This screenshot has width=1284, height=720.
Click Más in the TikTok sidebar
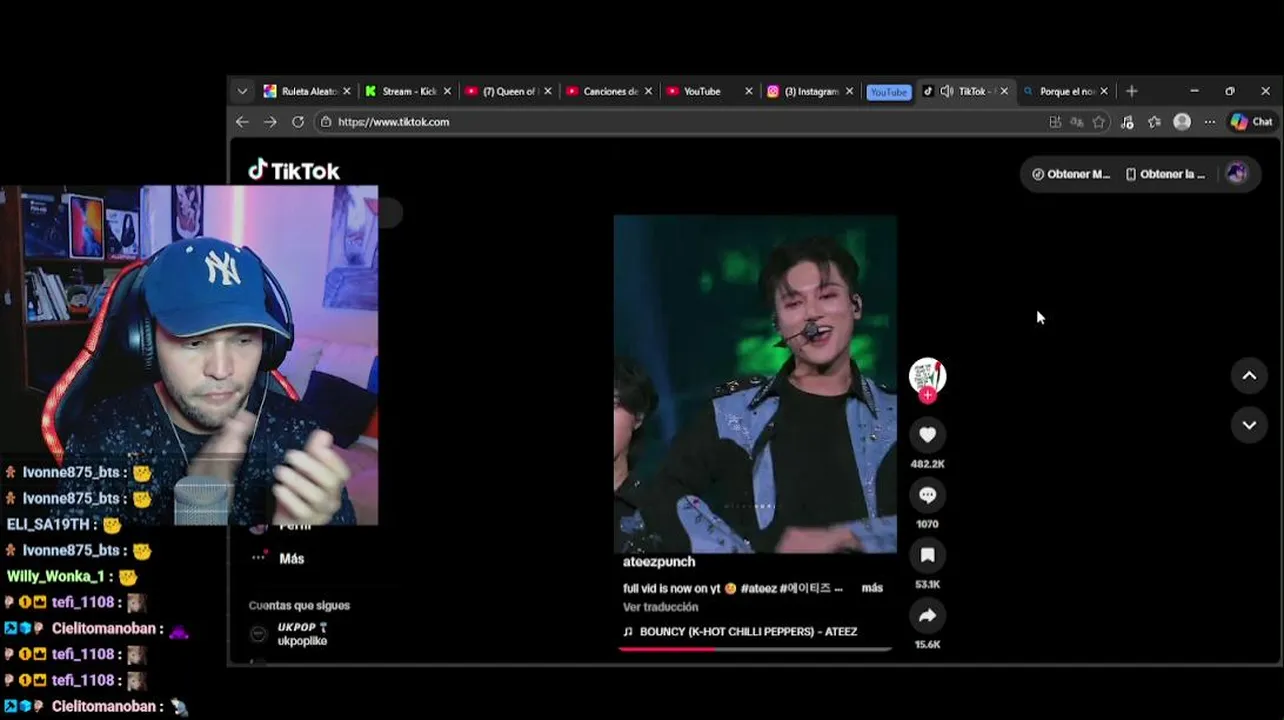click(291, 559)
